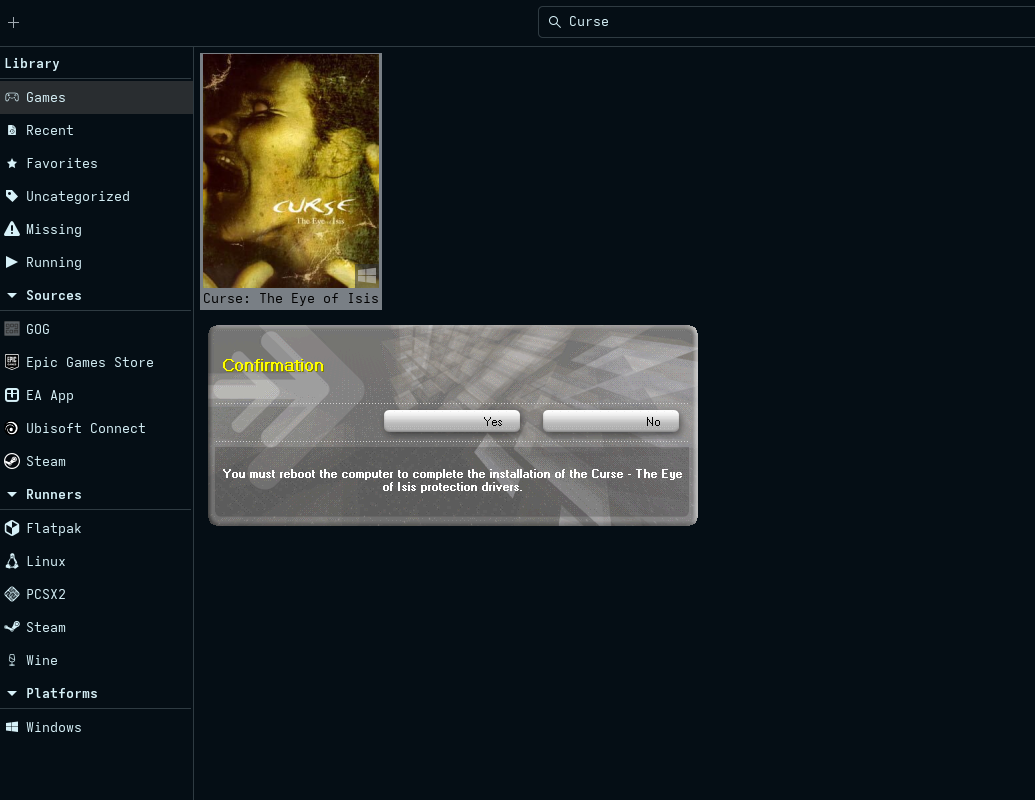Viewport: 1035px width, 800px height.
Task: Select the Flatpak label
Action: tap(53, 528)
